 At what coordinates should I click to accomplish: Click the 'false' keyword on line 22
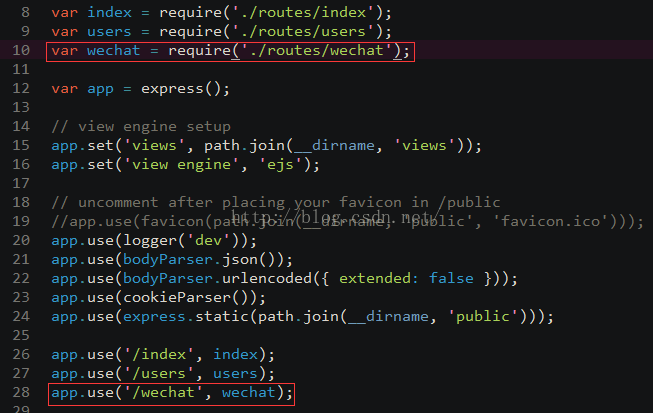coord(451,279)
